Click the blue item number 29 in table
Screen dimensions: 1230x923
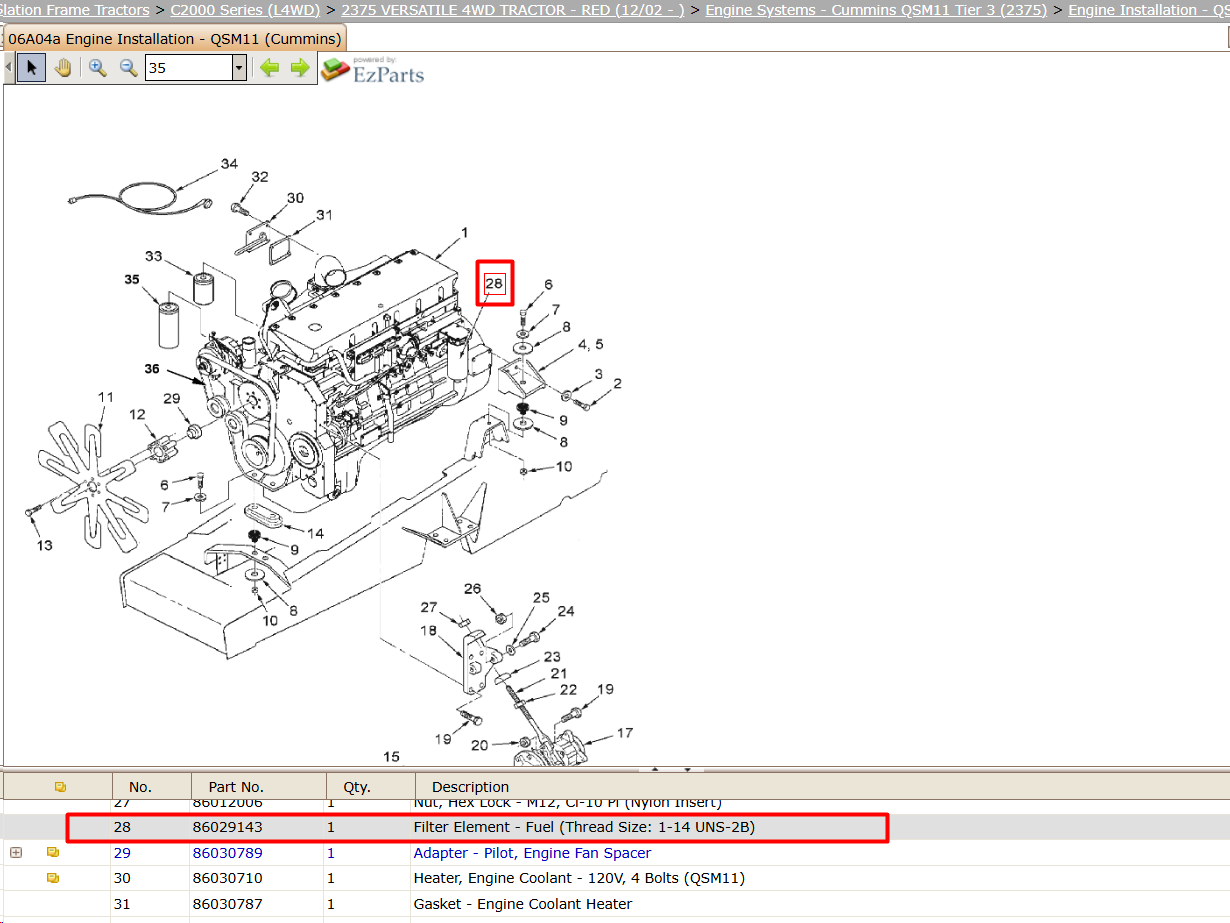click(122, 853)
